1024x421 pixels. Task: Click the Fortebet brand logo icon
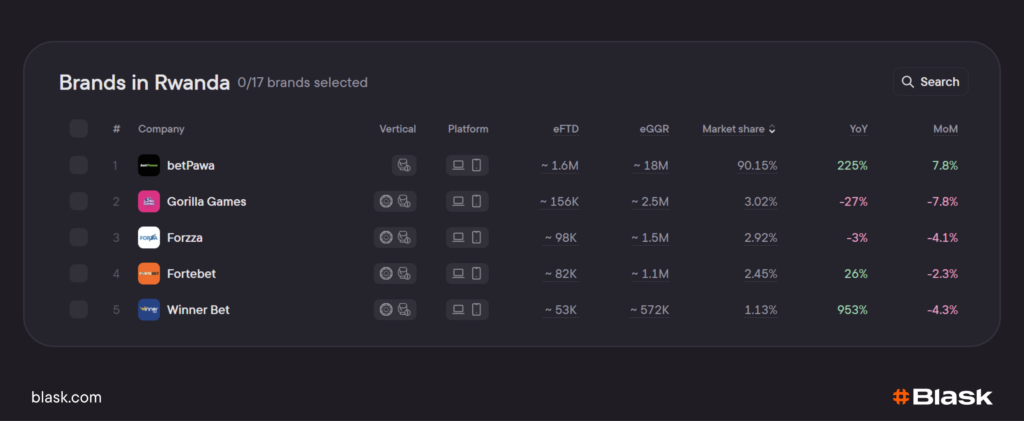coord(149,273)
